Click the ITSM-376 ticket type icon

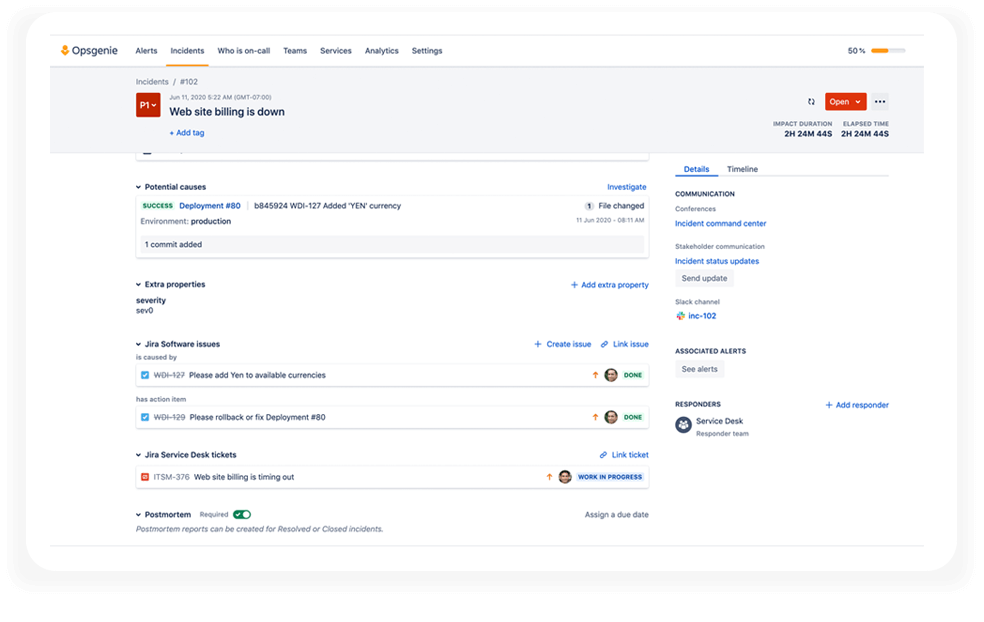pos(145,478)
